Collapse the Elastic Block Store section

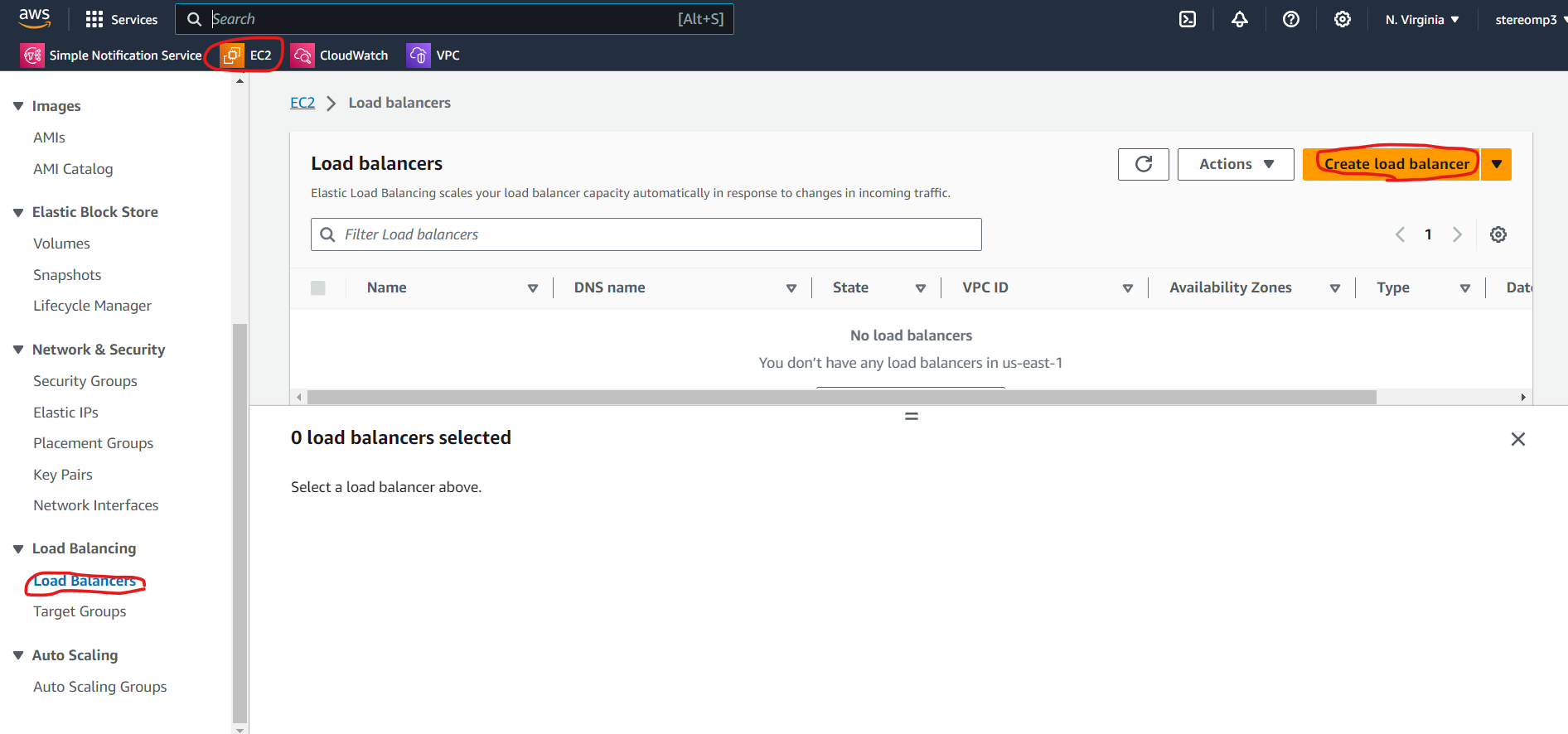[x=18, y=212]
